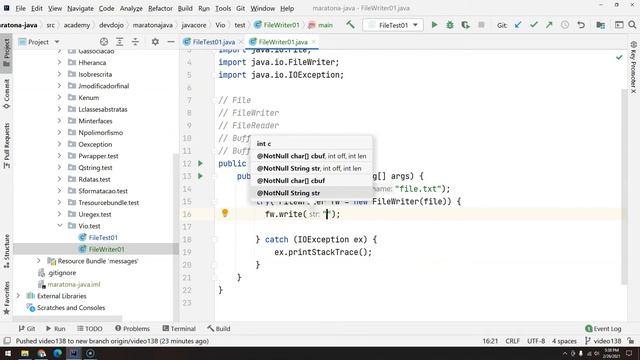The image size is (640, 360).
Task: Open the Refactor menu
Action: (160, 8)
